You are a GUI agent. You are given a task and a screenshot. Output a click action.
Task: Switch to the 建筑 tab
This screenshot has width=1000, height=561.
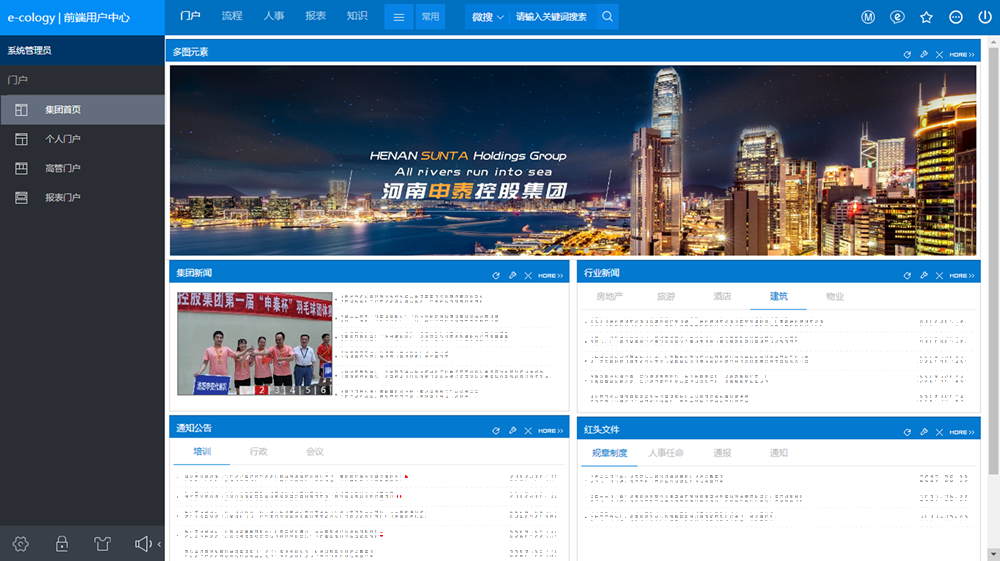[778, 296]
